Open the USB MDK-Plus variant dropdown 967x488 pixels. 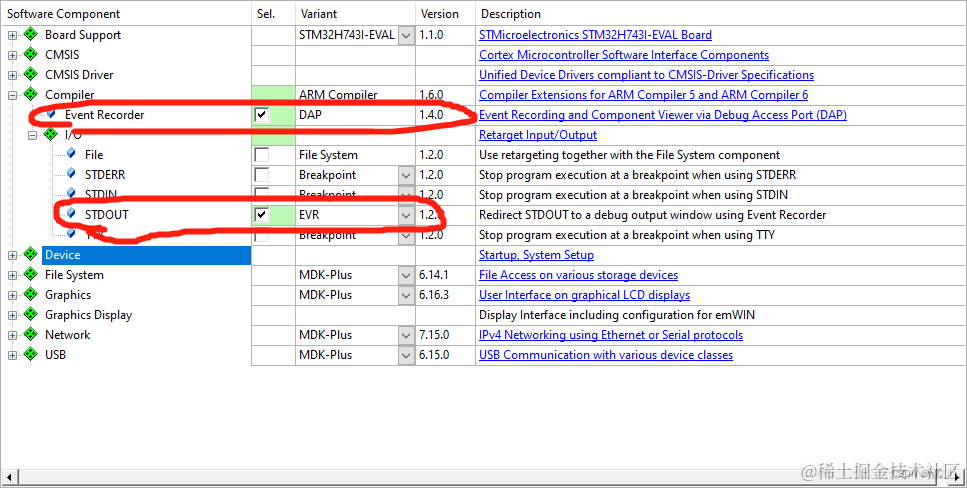(406, 355)
